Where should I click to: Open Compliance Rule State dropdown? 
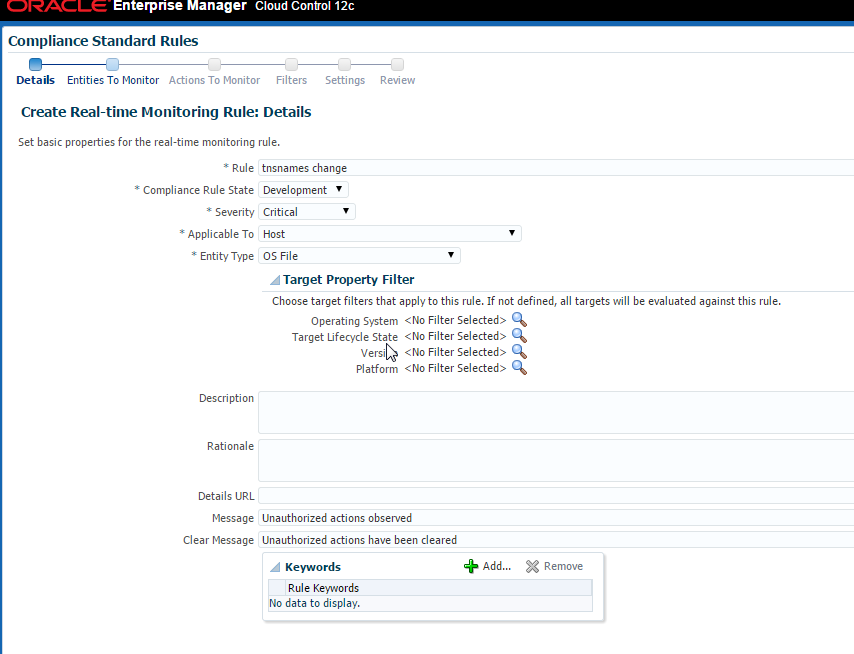303,190
